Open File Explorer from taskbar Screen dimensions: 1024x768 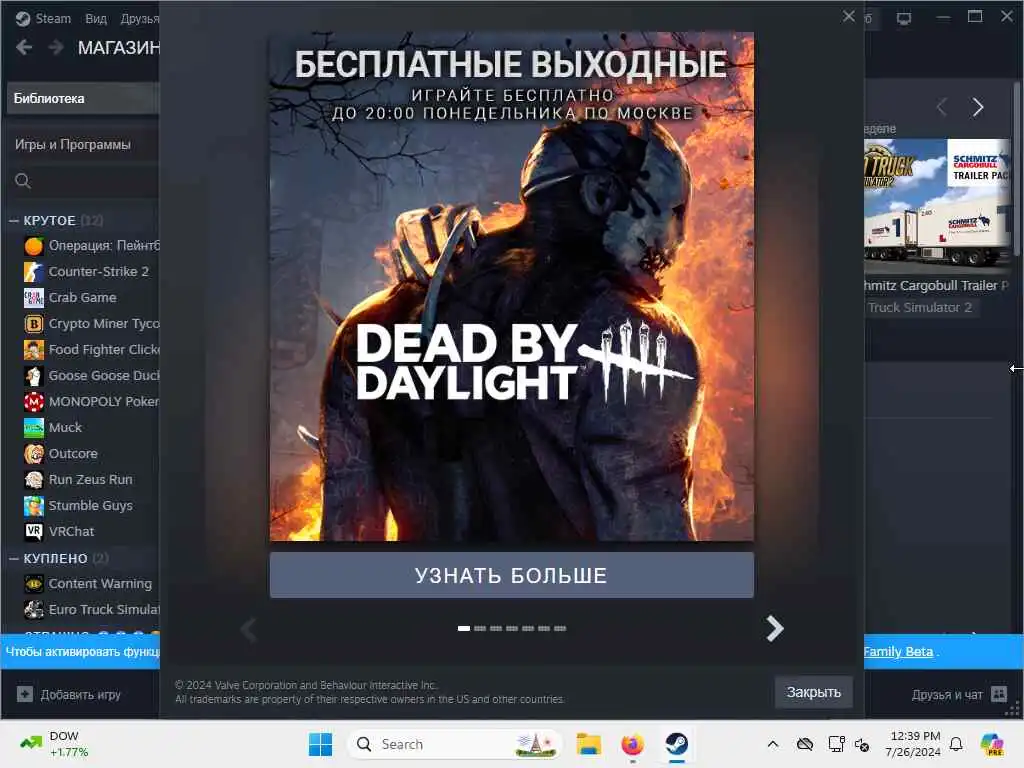[588, 744]
